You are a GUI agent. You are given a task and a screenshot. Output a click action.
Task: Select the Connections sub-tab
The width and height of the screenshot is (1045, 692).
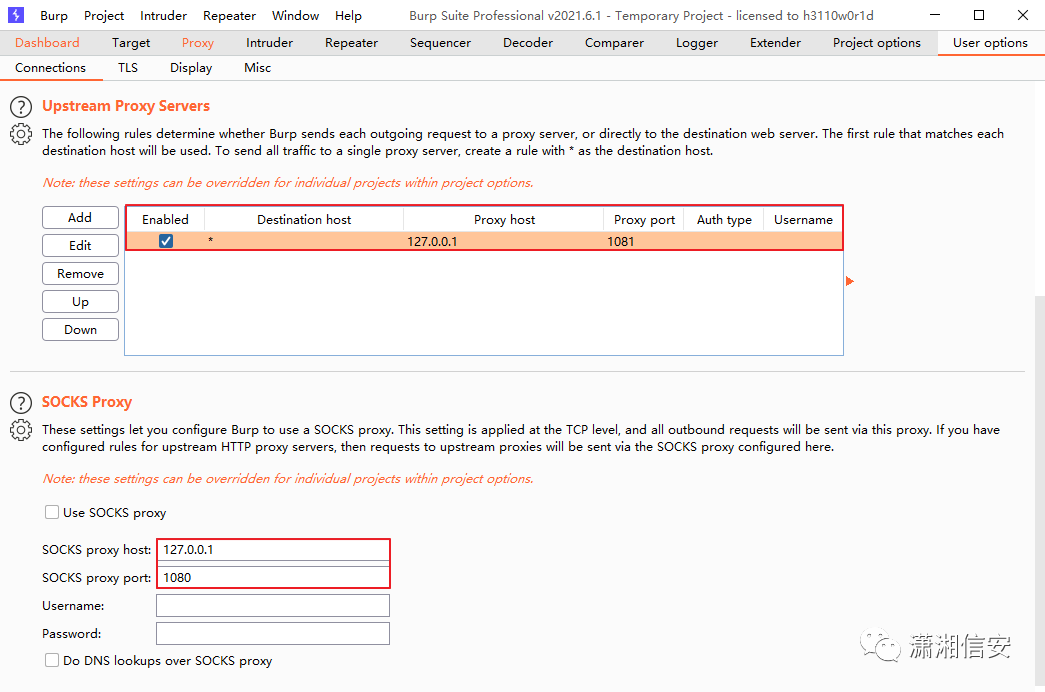point(51,68)
